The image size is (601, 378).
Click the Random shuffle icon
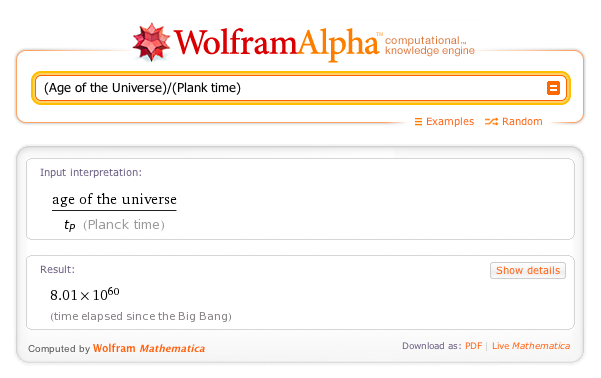coord(491,122)
